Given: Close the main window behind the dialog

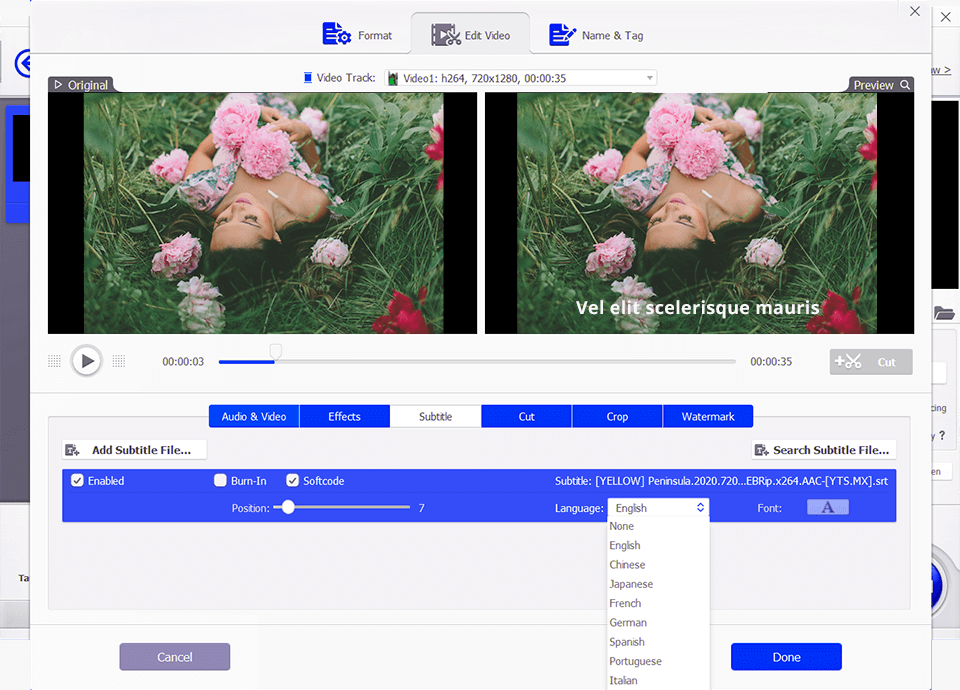Looking at the screenshot, I should 946,17.
